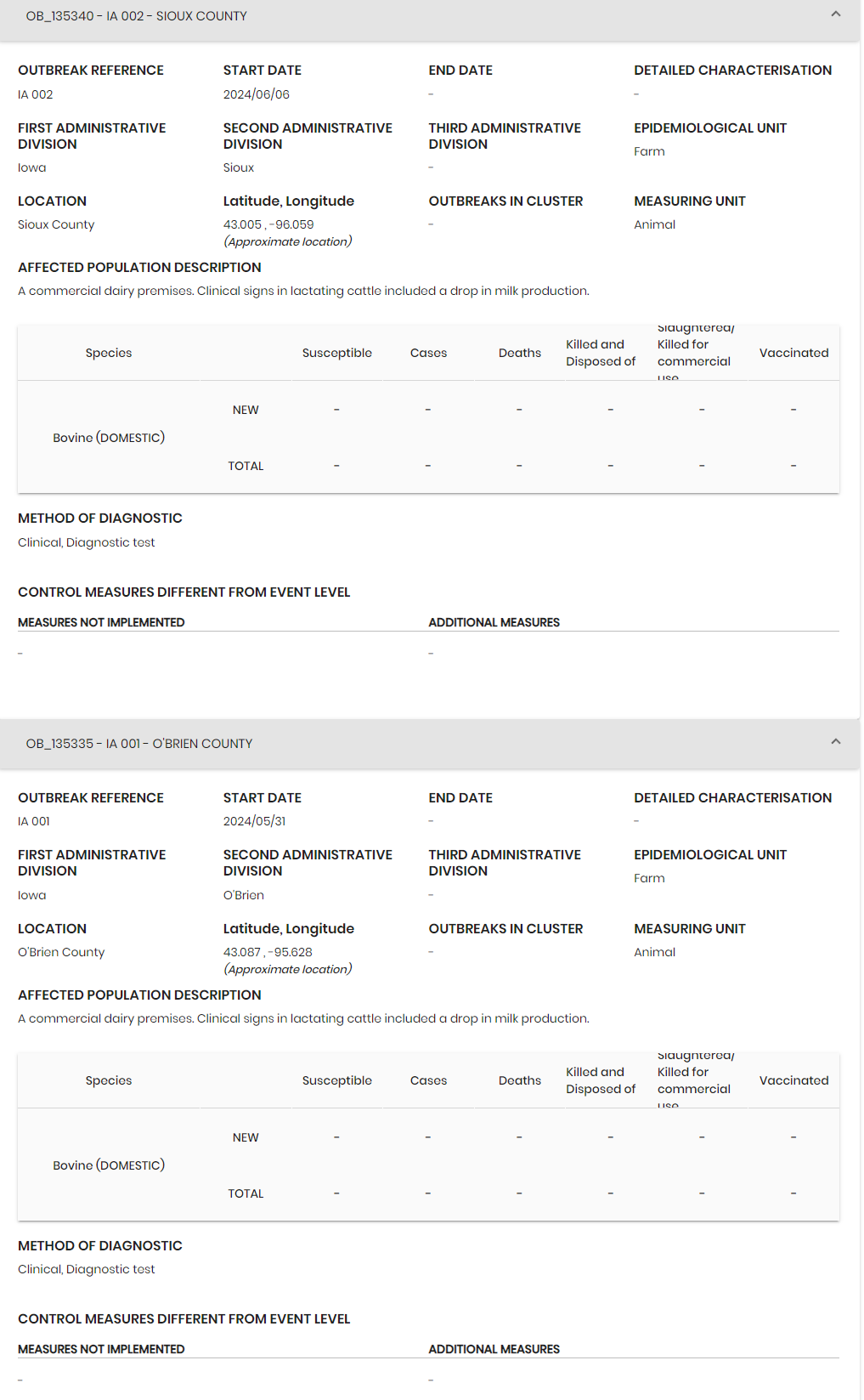The image size is (864, 1400).
Task: Click the Additional Measures heading under Sioux outbreak
Action: click(x=494, y=622)
